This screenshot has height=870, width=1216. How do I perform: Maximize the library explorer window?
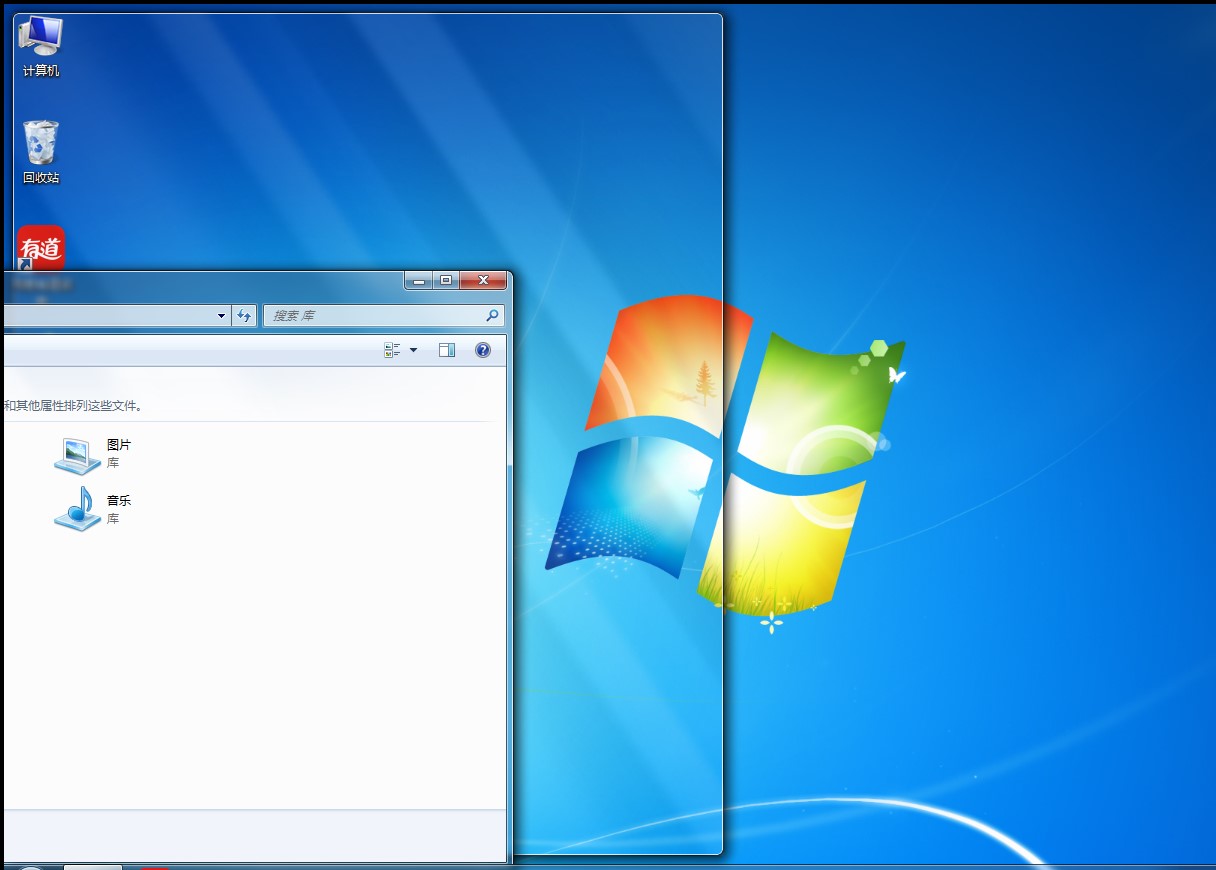tap(446, 281)
